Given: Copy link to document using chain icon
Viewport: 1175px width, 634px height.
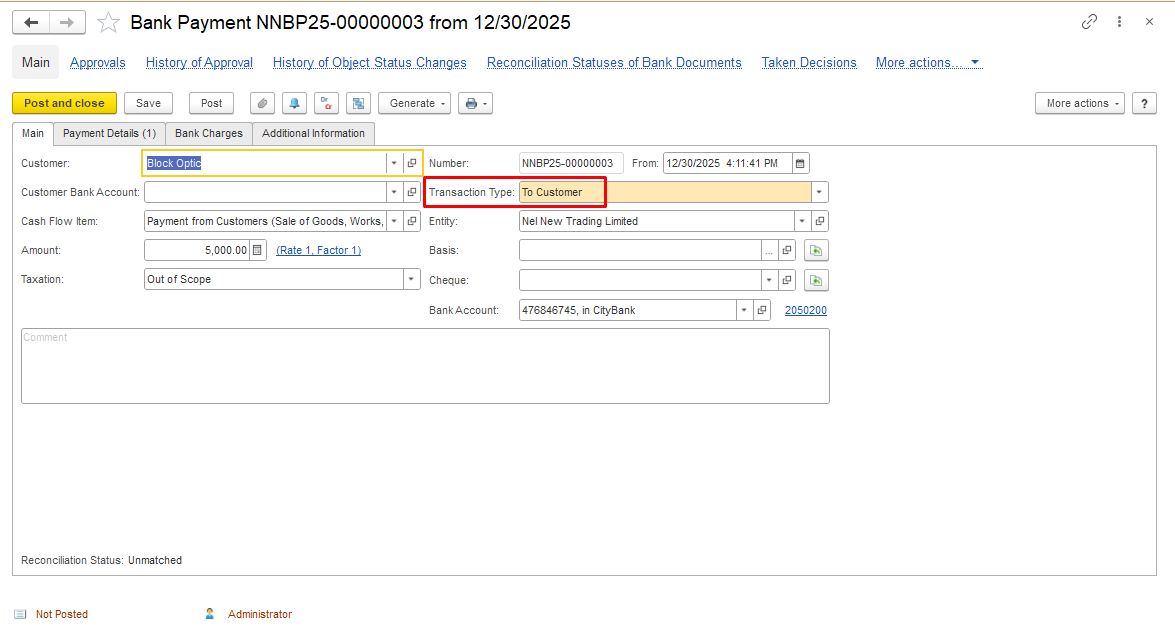Looking at the screenshot, I should (x=1089, y=22).
